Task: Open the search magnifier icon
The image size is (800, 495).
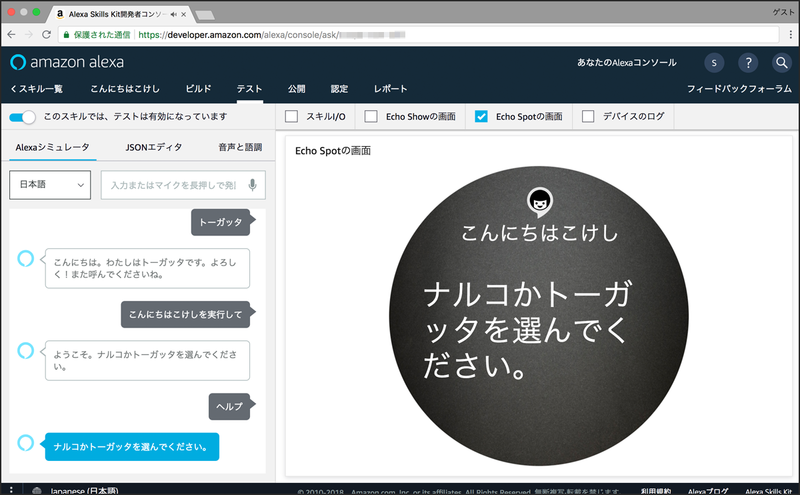Action: 781,63
